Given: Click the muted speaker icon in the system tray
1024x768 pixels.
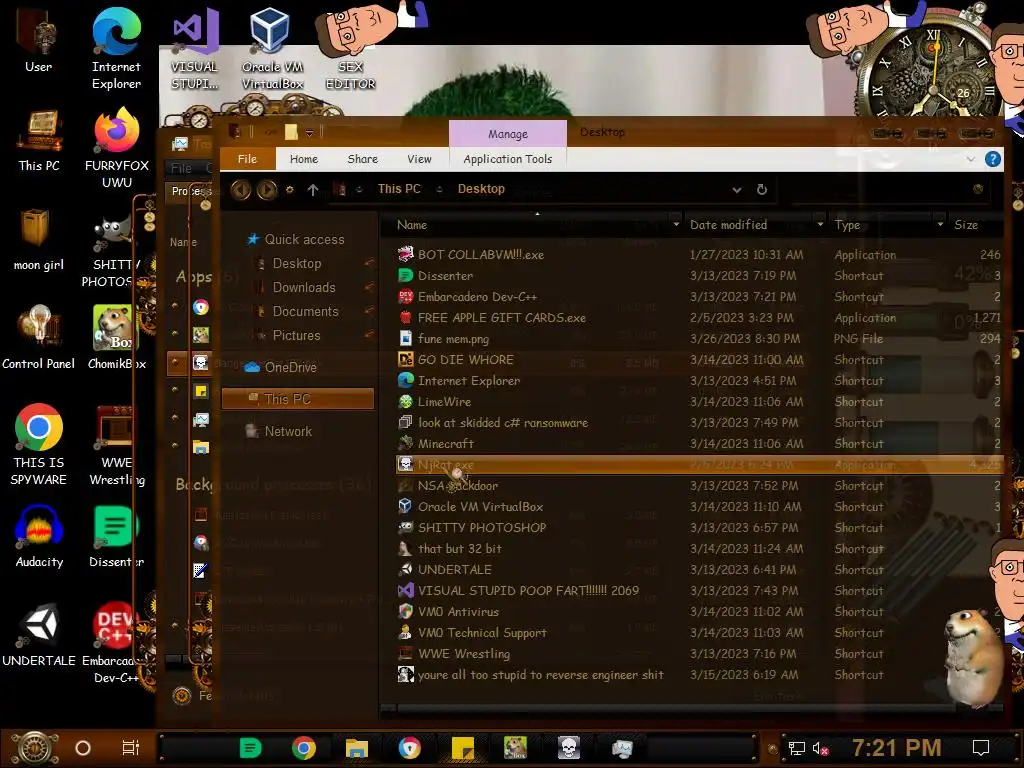Looking at the screenshot, I should 820,748.
